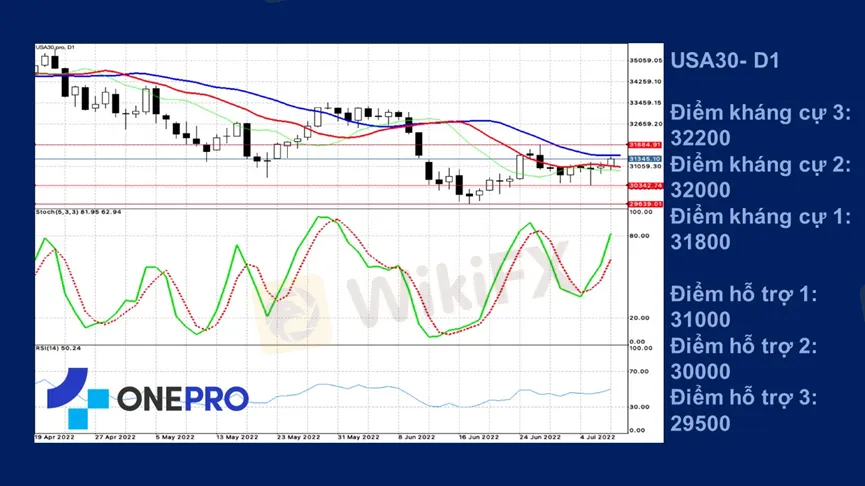Click the 31 May 2022 date label
Viewport: 865px width, 486px height.
359,437
